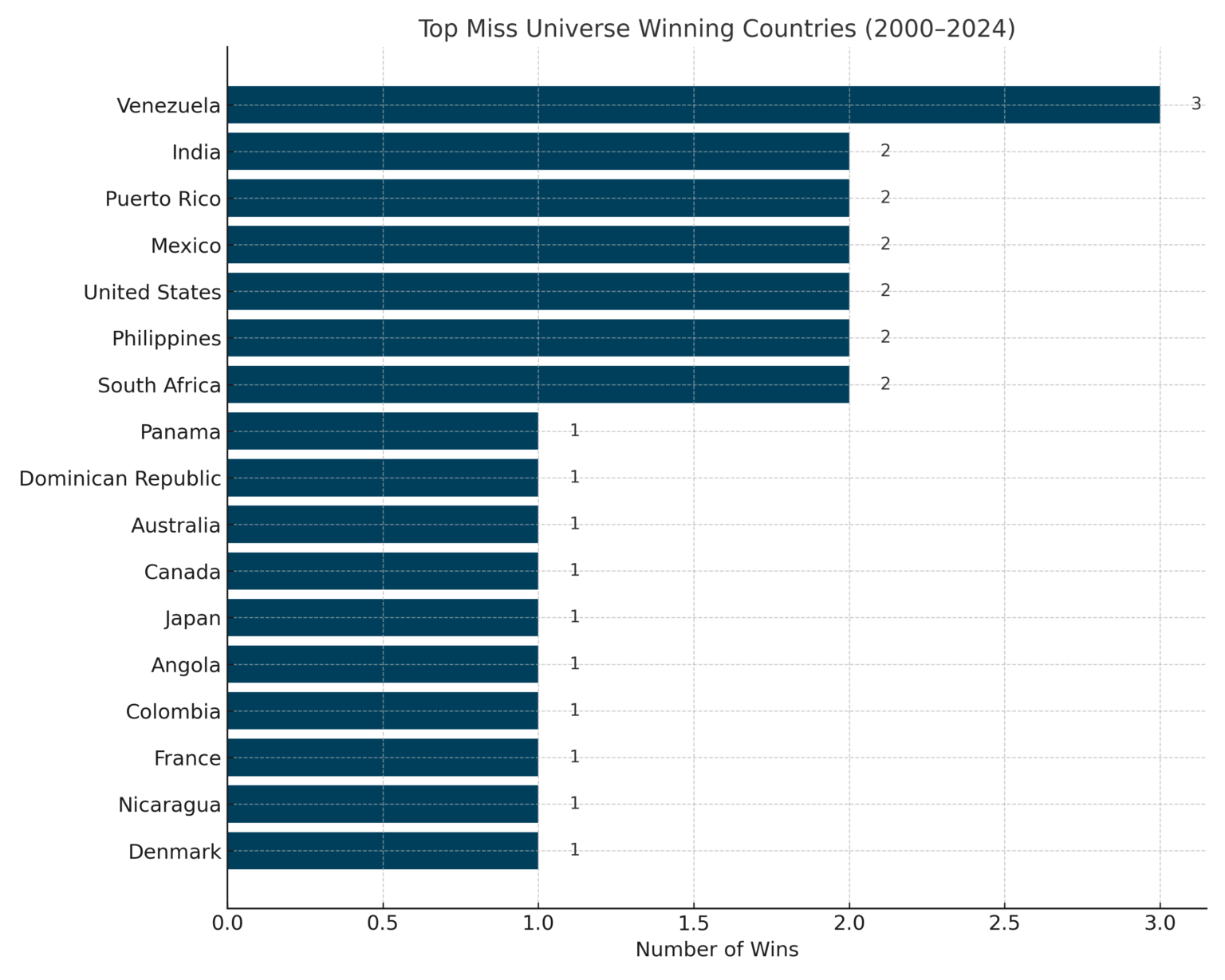Select the Australia bar
Image resolution: width=1225 pixels, height=980 pixels.
click(x=383, y=525)
